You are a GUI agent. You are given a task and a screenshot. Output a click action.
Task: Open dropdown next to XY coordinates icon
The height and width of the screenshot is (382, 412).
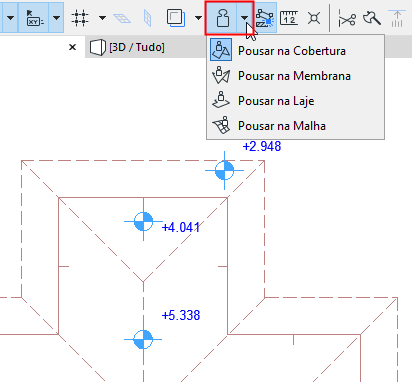coord(56,18)
